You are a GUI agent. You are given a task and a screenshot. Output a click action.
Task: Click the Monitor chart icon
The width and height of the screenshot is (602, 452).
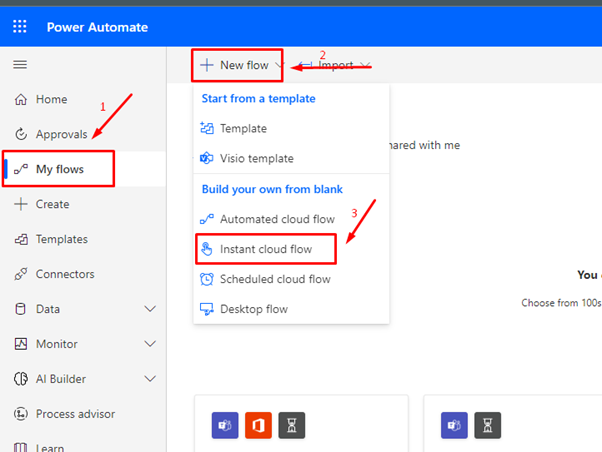pos(21,344)
